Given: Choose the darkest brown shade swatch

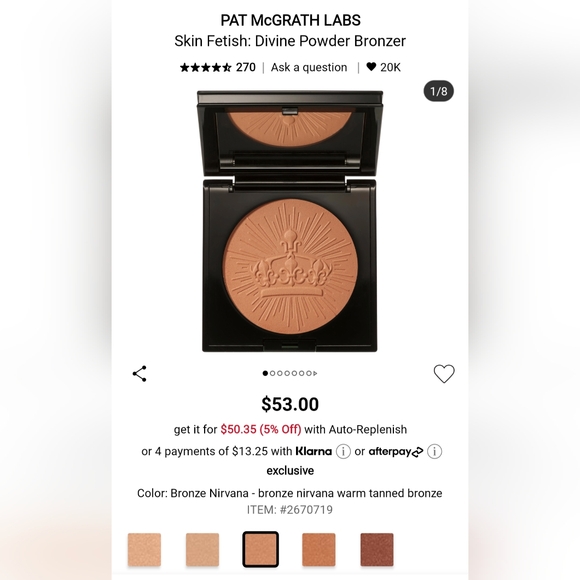Looking at the screenshot, I should (x=377, y=550).
